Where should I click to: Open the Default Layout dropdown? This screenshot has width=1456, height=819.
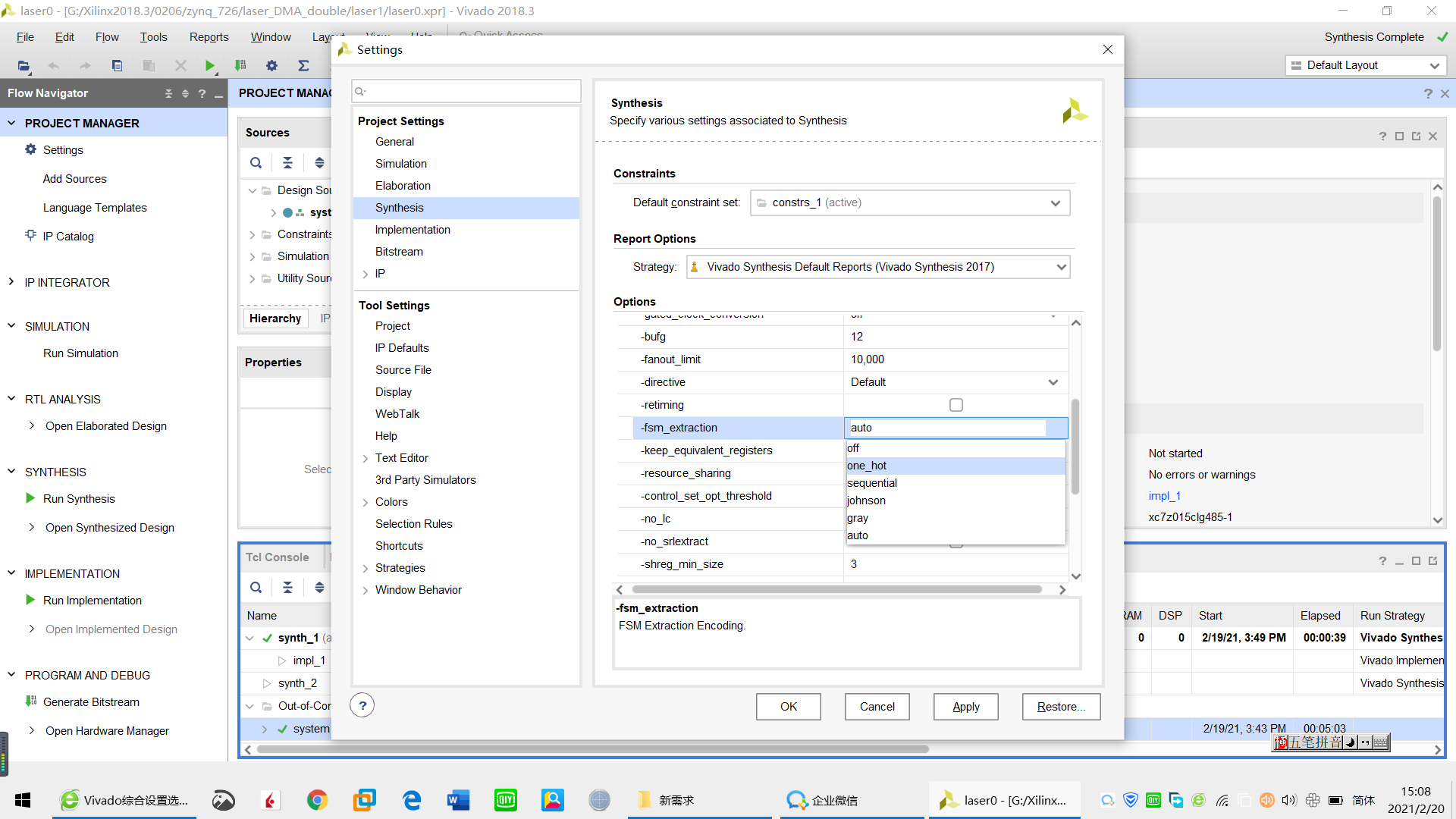tap(1365, 65)
